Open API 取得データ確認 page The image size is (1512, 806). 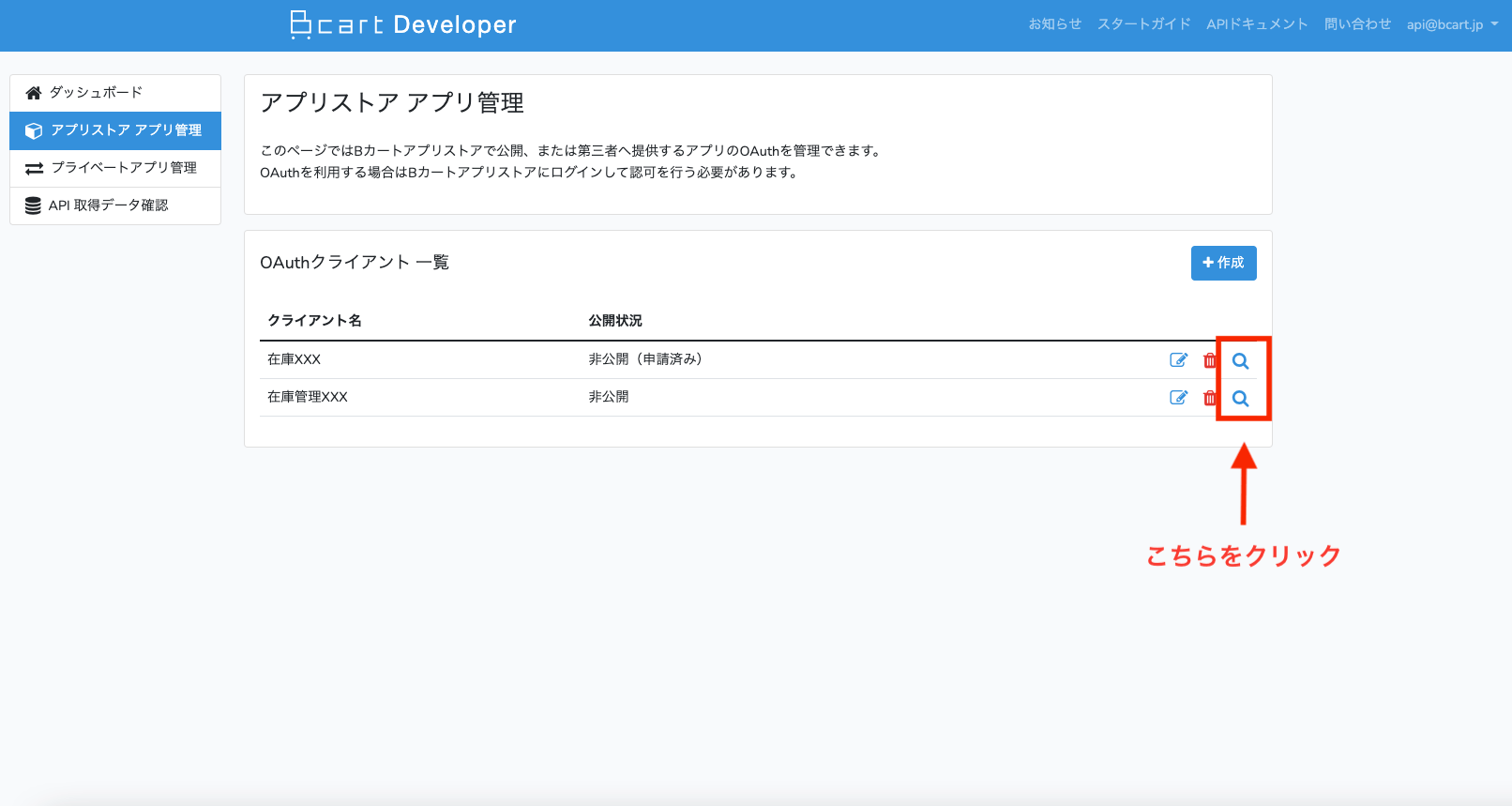pos(108,205)
